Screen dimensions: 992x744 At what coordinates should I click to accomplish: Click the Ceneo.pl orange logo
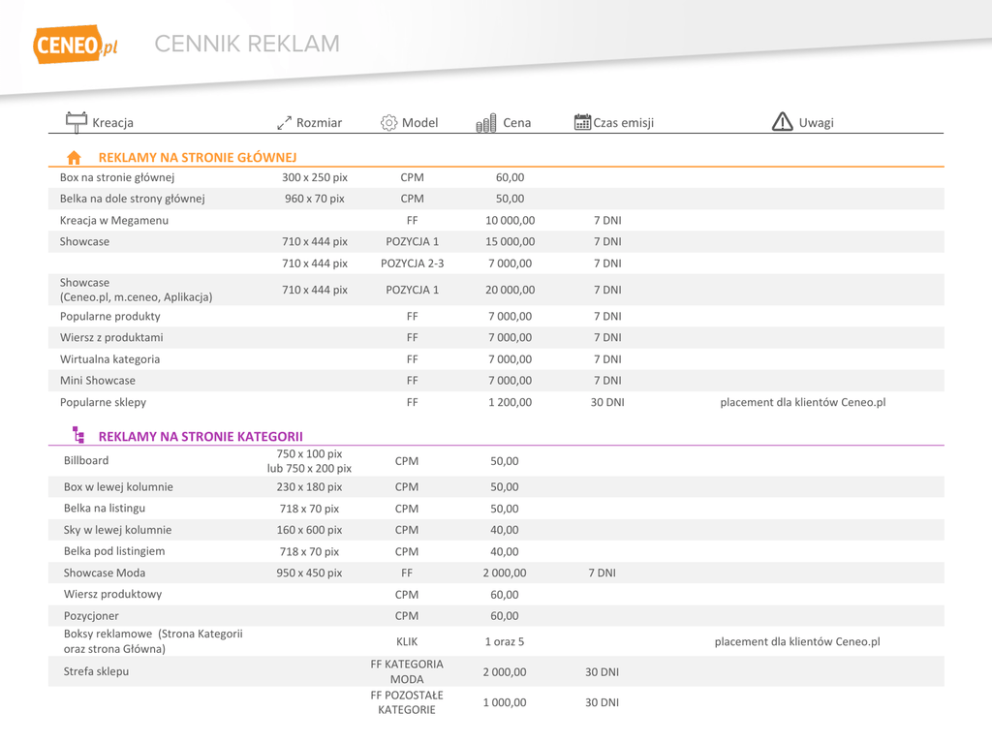click(75, 45)
